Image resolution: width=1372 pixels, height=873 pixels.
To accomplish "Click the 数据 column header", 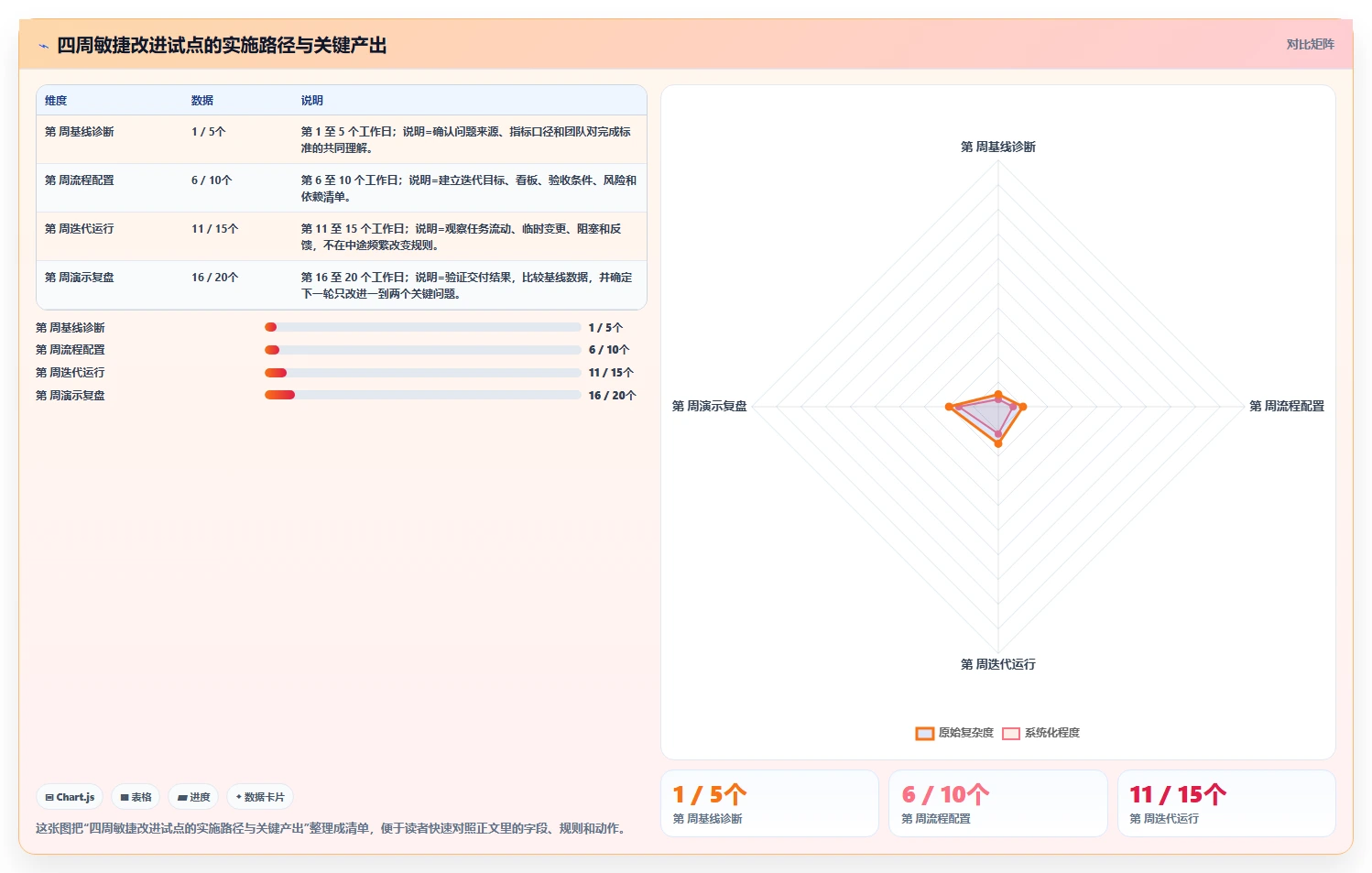I will pos(202,101).
